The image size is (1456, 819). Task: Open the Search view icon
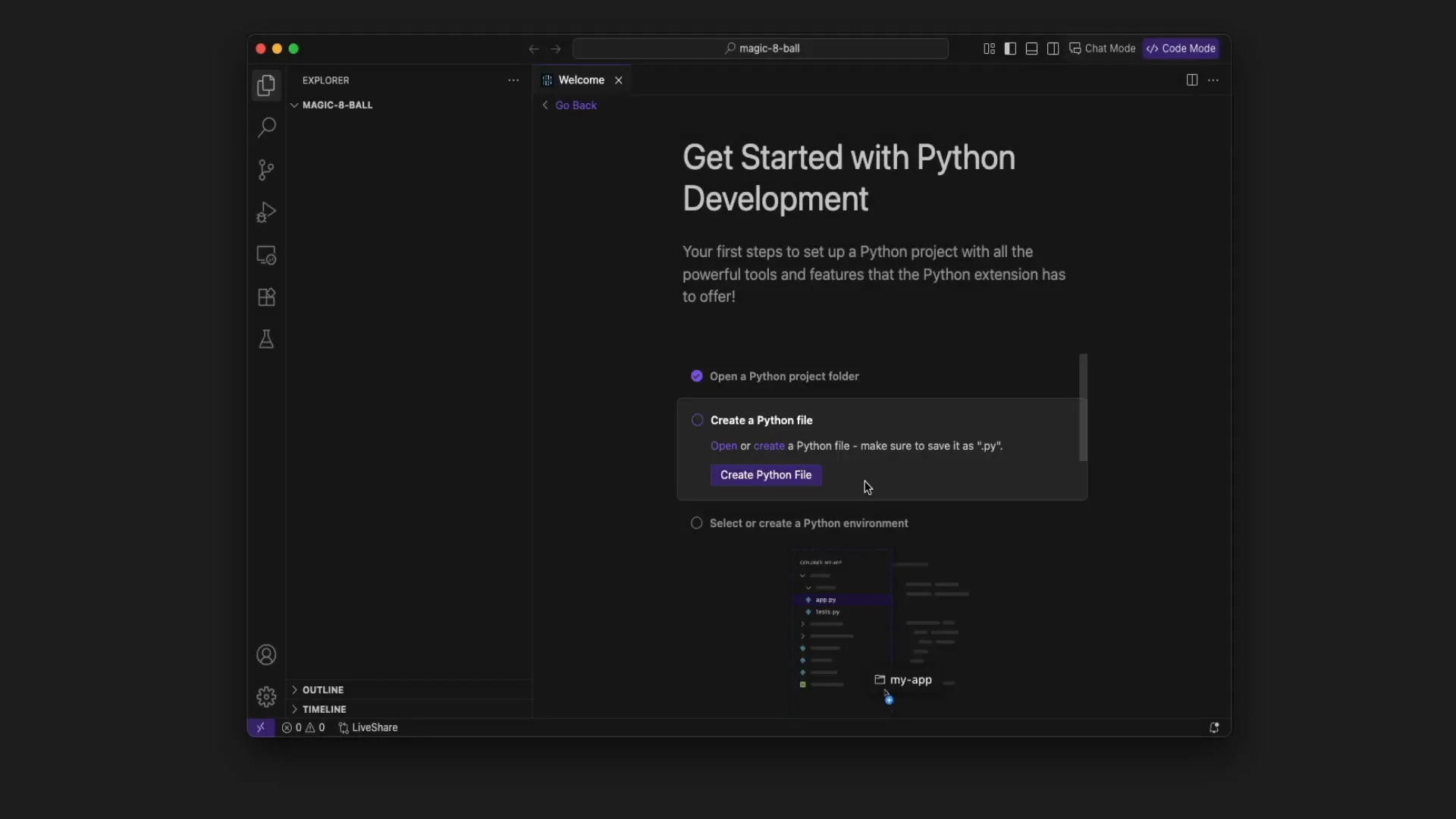point(266,127)
